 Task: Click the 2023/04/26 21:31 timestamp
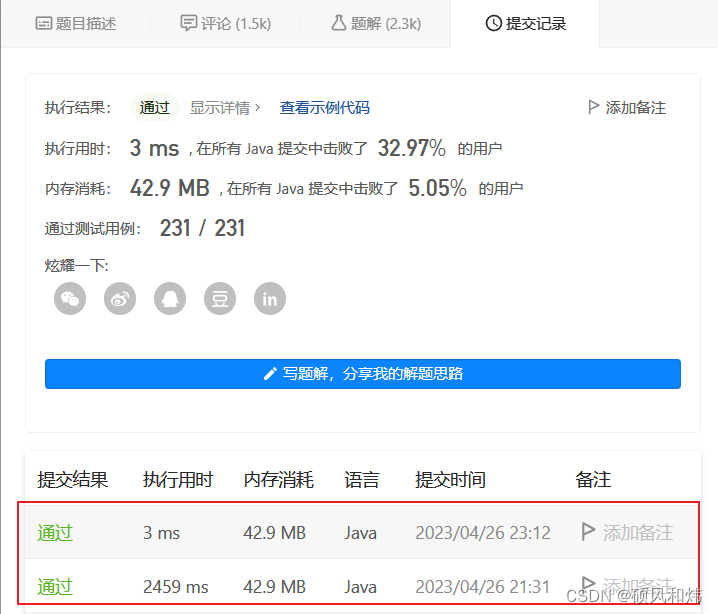pos(482,587)
